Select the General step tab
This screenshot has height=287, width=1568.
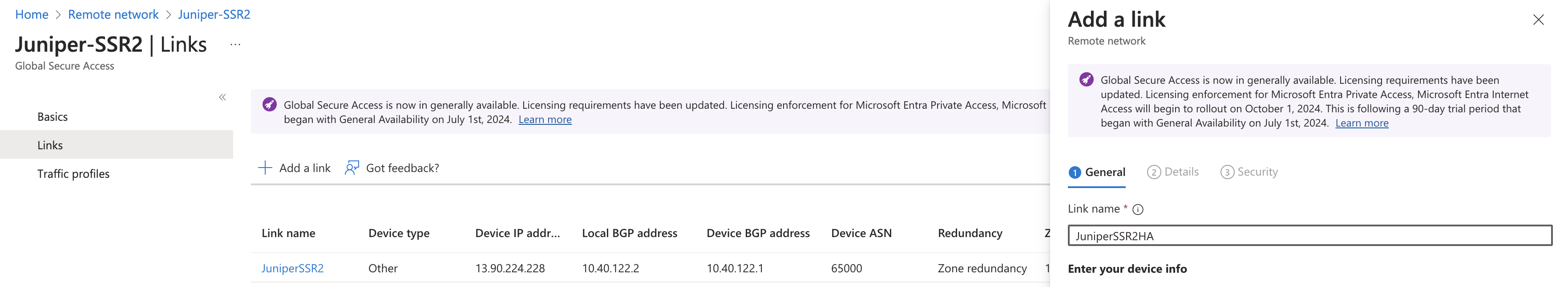(1097, 172)
